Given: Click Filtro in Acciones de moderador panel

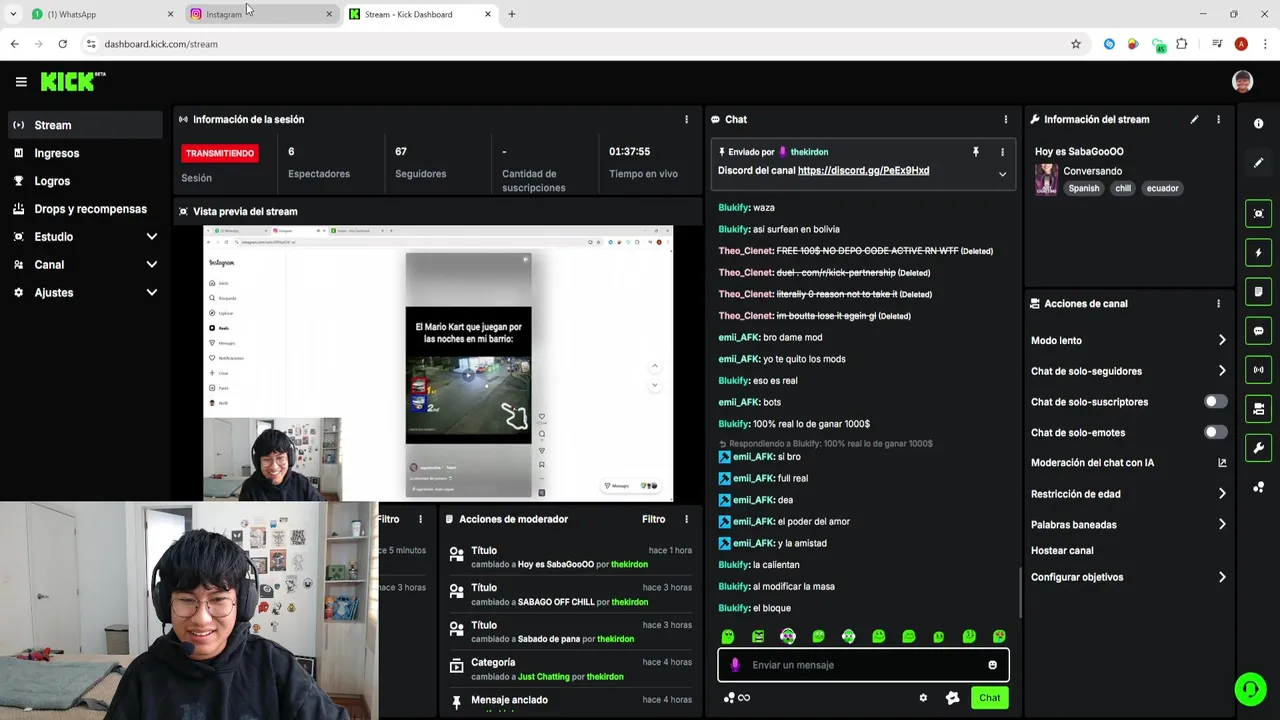Looking at the screenshot, I should (x=653, y=519).
